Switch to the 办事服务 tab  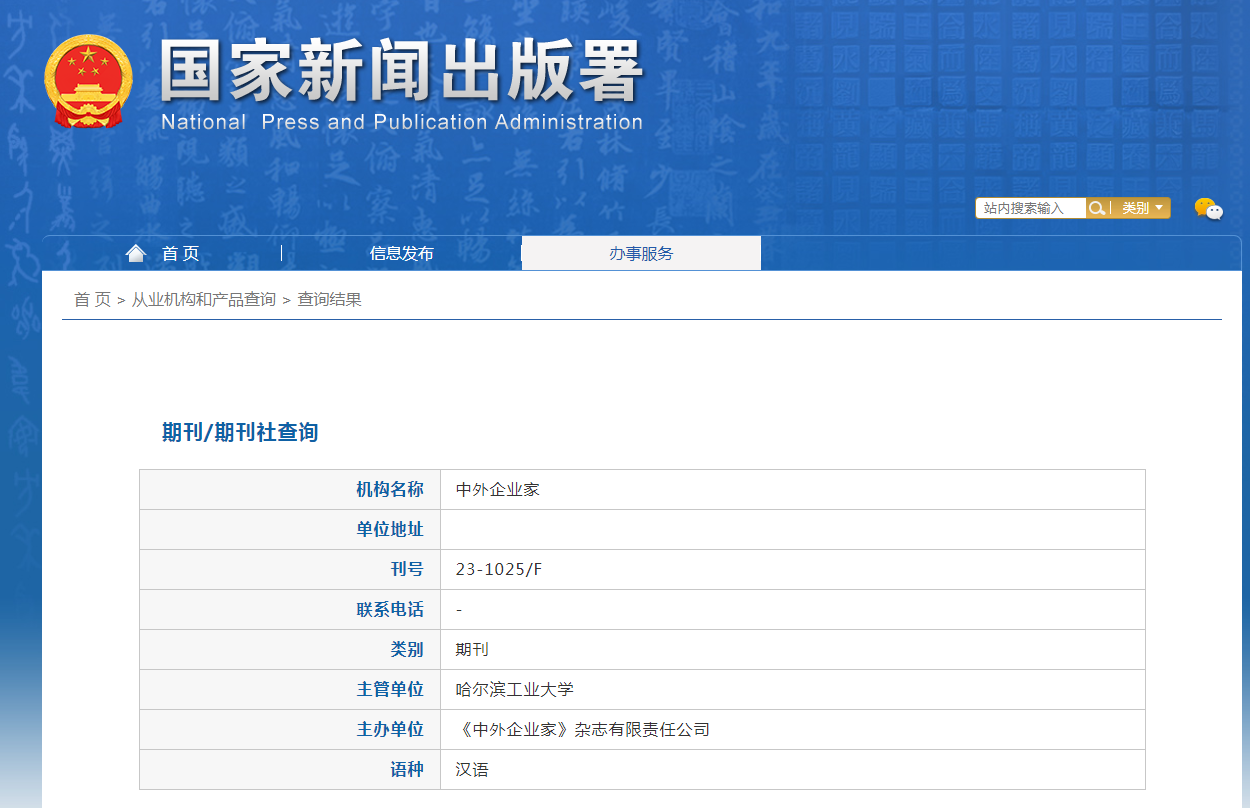(641, 254)
